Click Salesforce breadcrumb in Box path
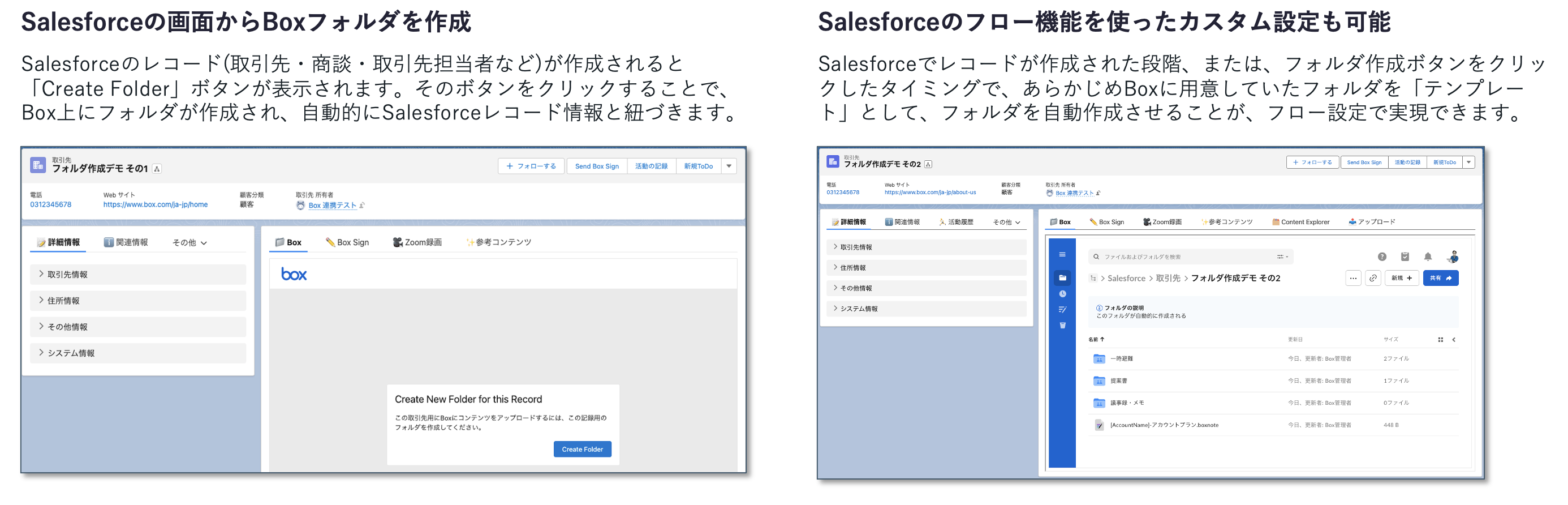Viewport: 1568px width, 505px height. pyautogui.click(x=1126, y=279)
